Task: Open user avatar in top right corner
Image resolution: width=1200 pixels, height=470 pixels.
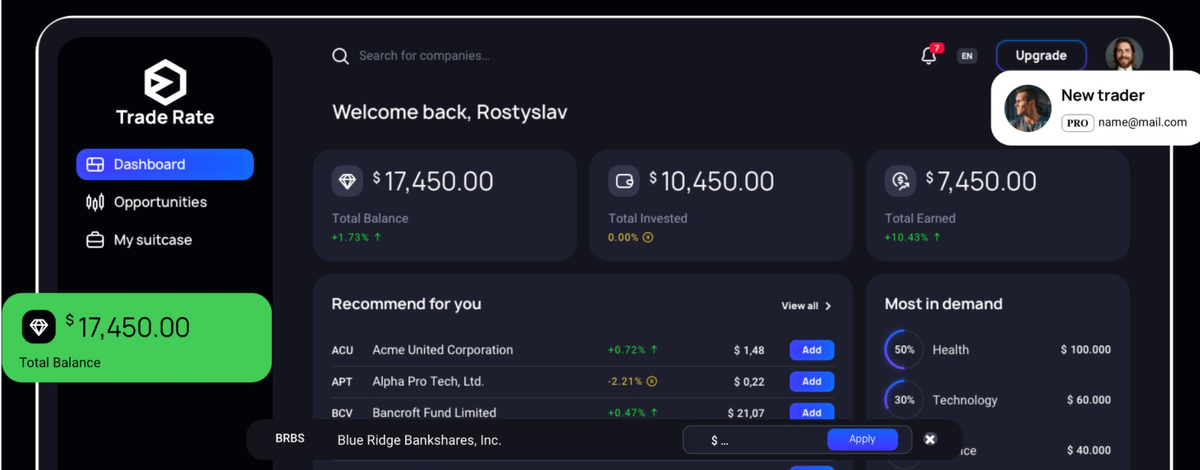Action: click(1124, 55)
